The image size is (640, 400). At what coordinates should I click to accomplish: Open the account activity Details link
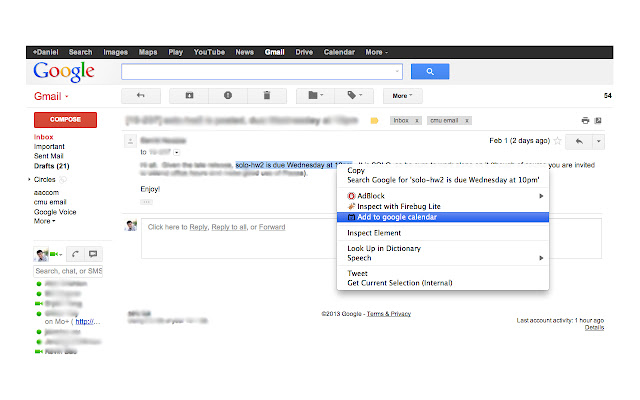[594, 327]
